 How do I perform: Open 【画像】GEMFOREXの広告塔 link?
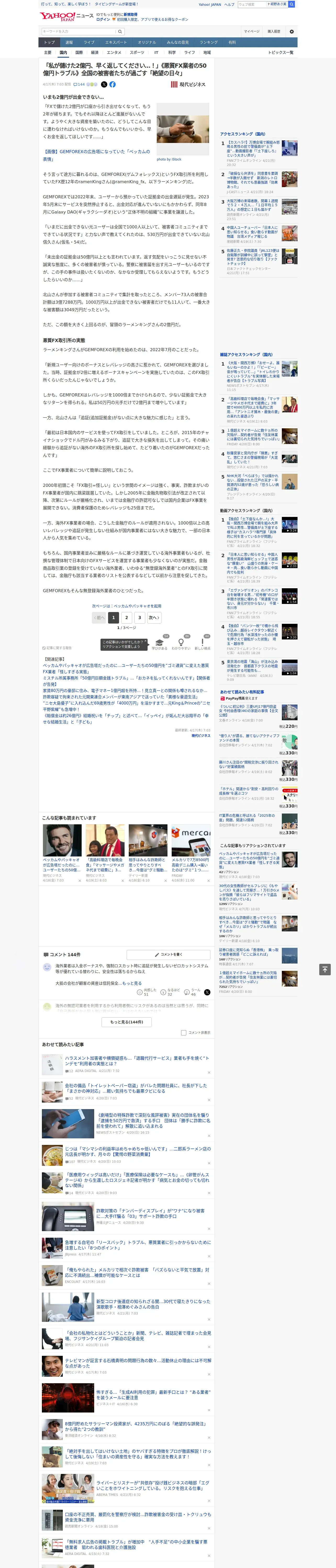[96, 155]
